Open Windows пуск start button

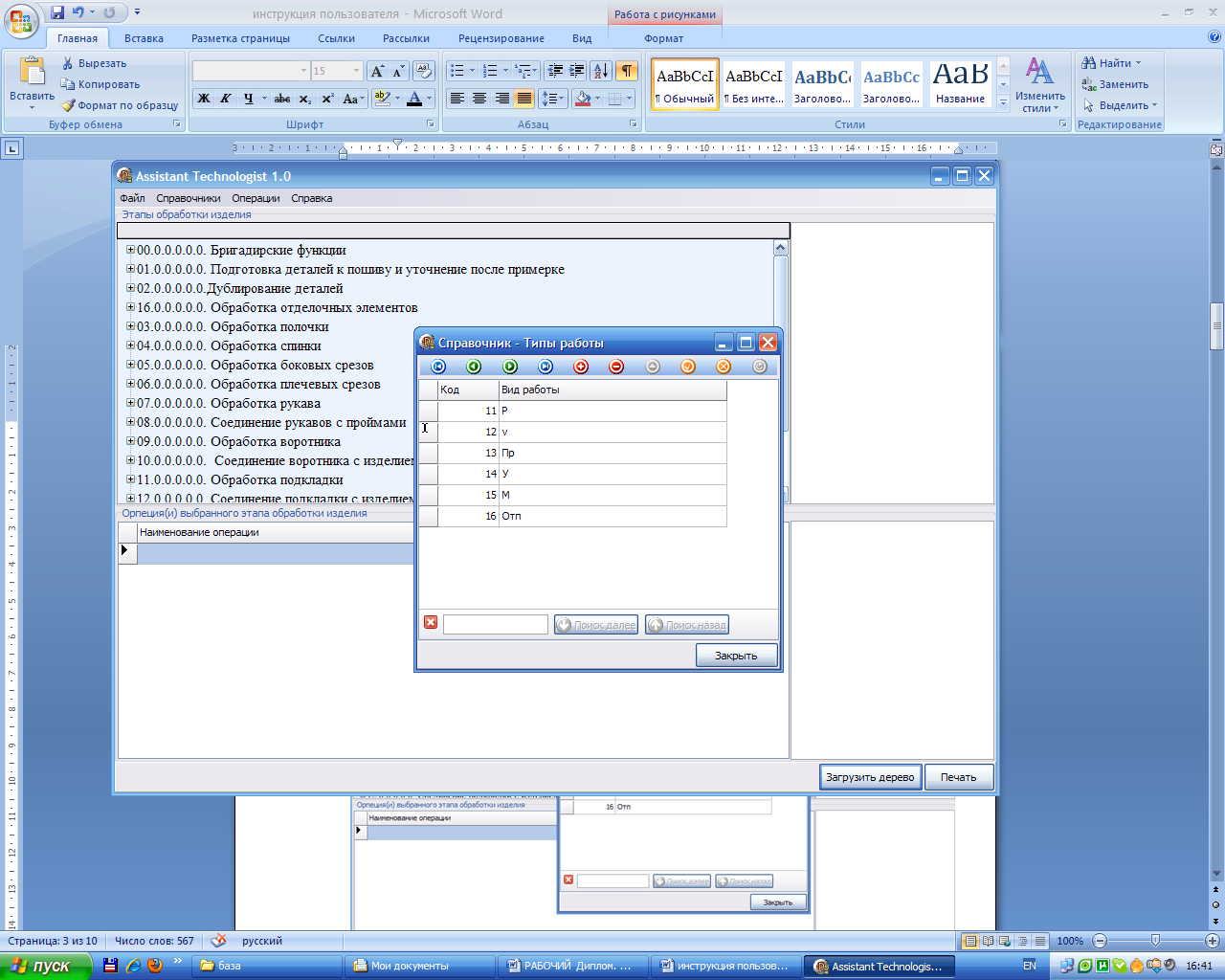(46, 966)
